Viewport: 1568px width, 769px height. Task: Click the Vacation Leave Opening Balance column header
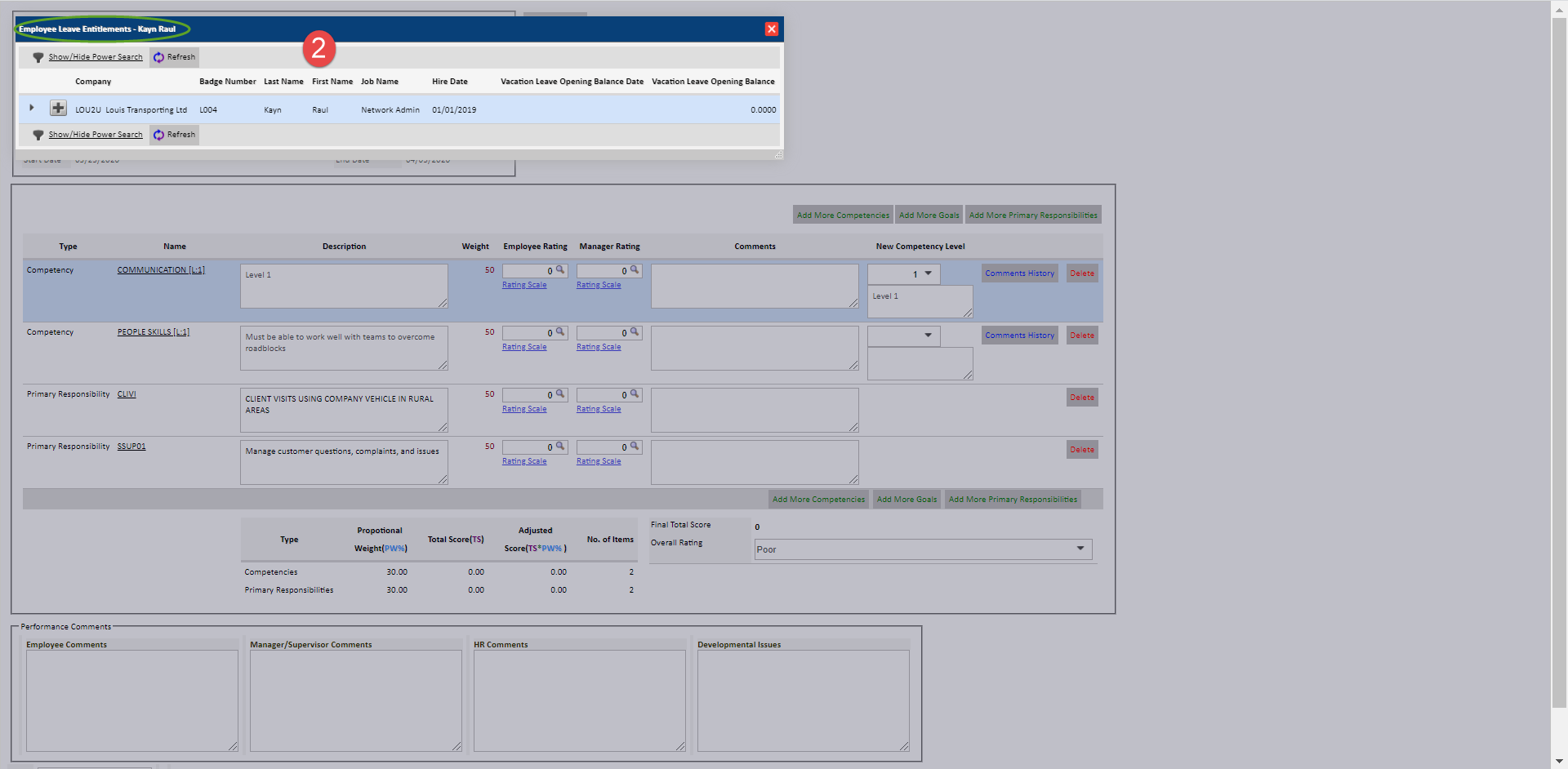click(713, 82)
